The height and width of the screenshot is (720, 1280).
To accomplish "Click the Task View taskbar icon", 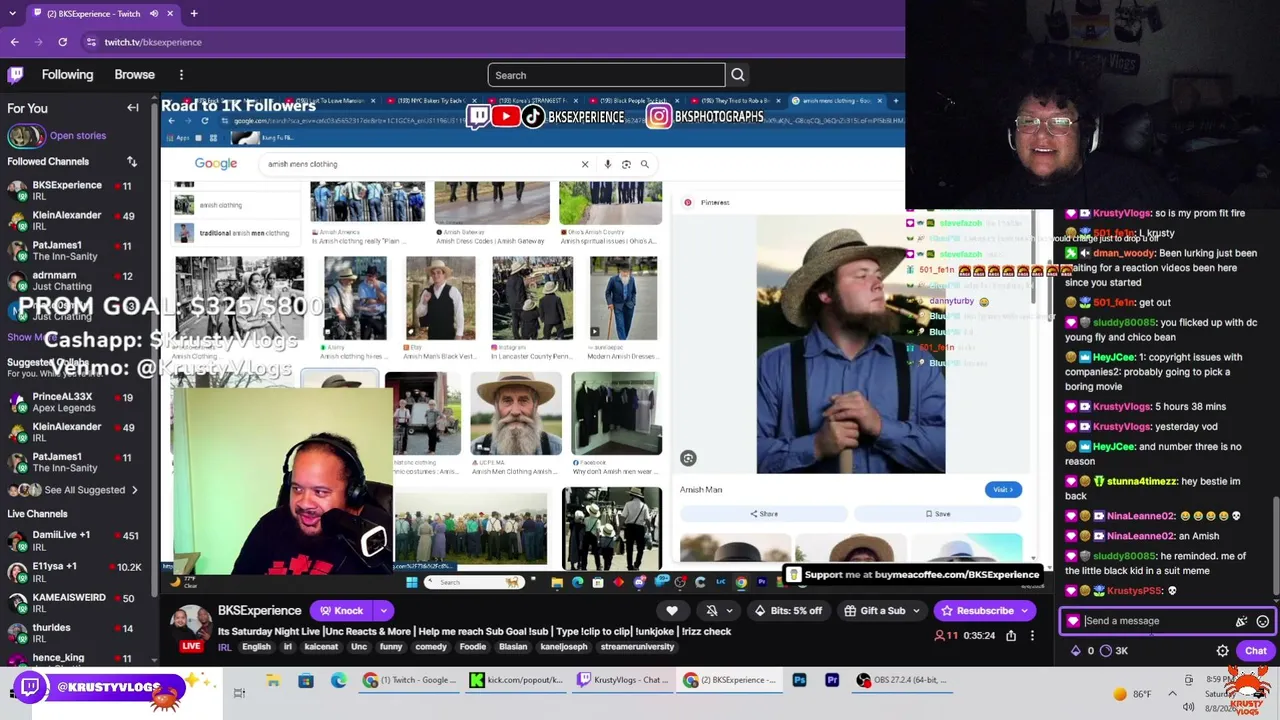I will 239,692.
